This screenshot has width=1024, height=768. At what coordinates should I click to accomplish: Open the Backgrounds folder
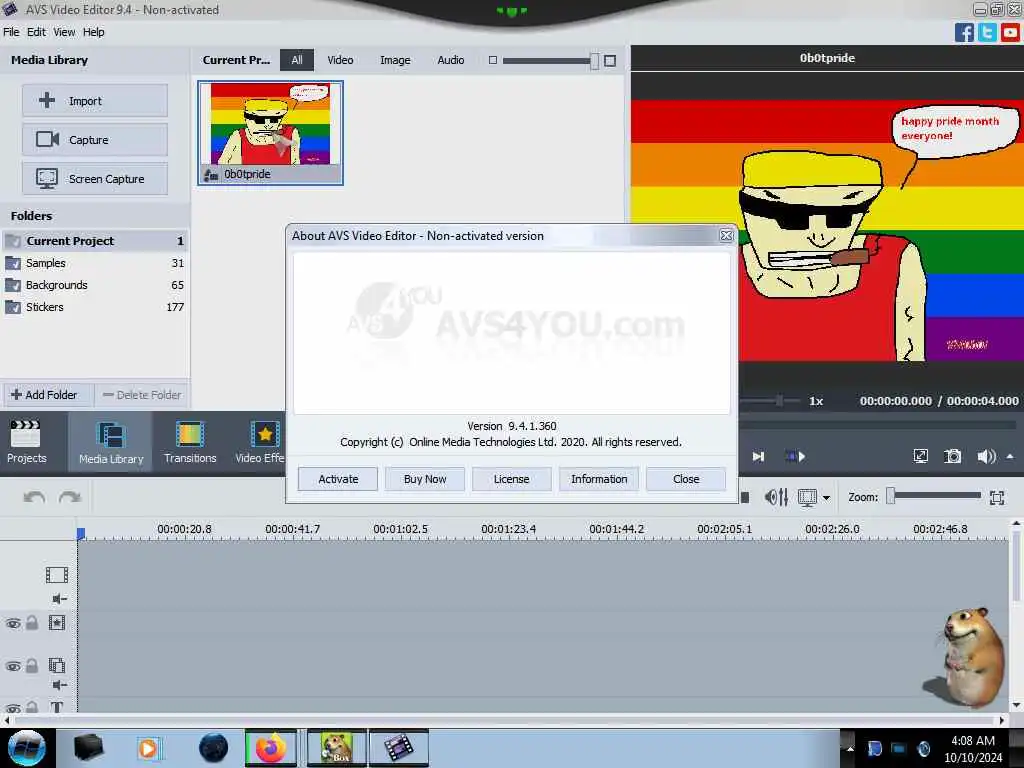(x=95, y=285)
